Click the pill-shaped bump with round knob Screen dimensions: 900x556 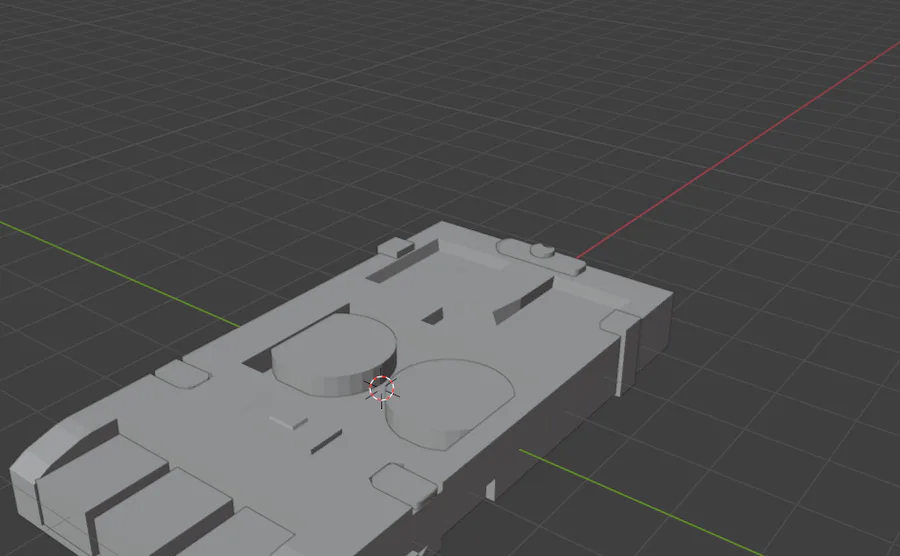[x=541, y=257]
